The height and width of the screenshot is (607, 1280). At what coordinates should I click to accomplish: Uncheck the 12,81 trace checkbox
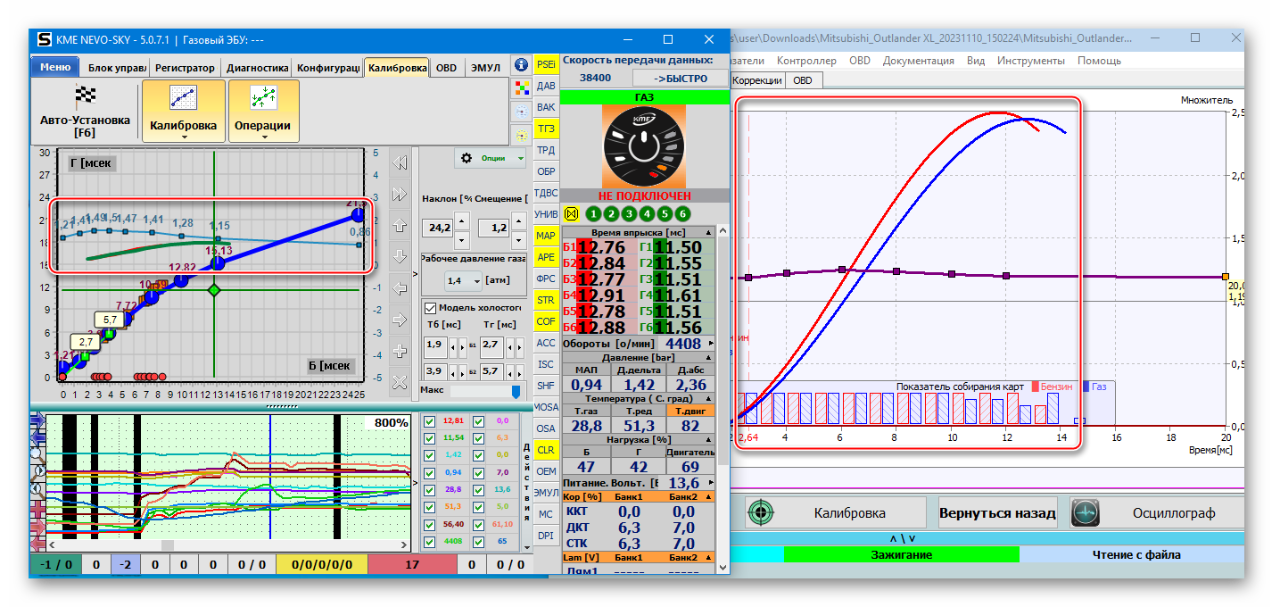(x=429, y=421)
